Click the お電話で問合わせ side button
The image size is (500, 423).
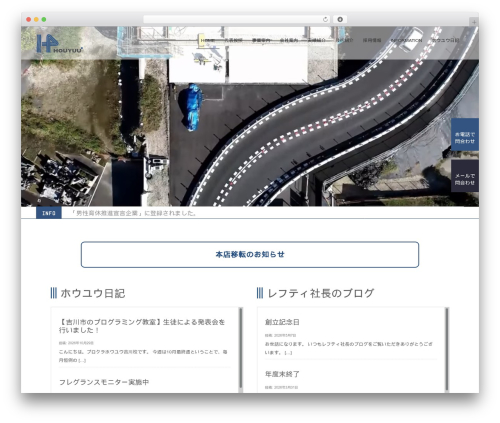(x=465, y=134)
